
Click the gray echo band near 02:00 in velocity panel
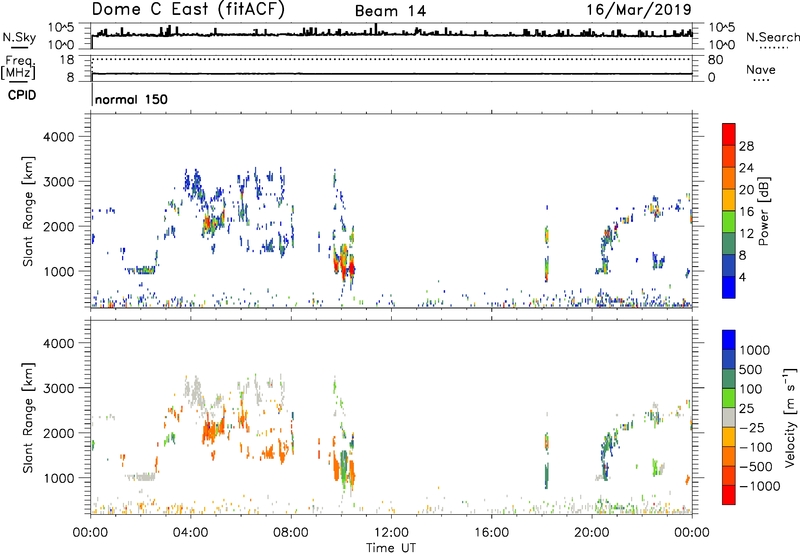140,477
